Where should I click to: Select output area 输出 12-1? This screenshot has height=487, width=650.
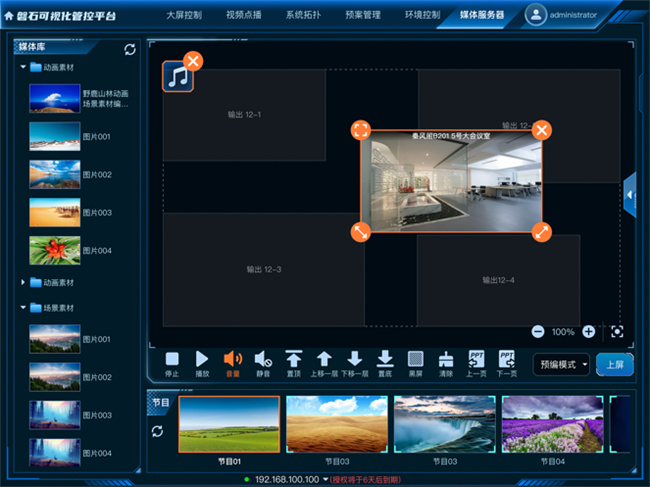pyautogui.click(x=244, y=115)
